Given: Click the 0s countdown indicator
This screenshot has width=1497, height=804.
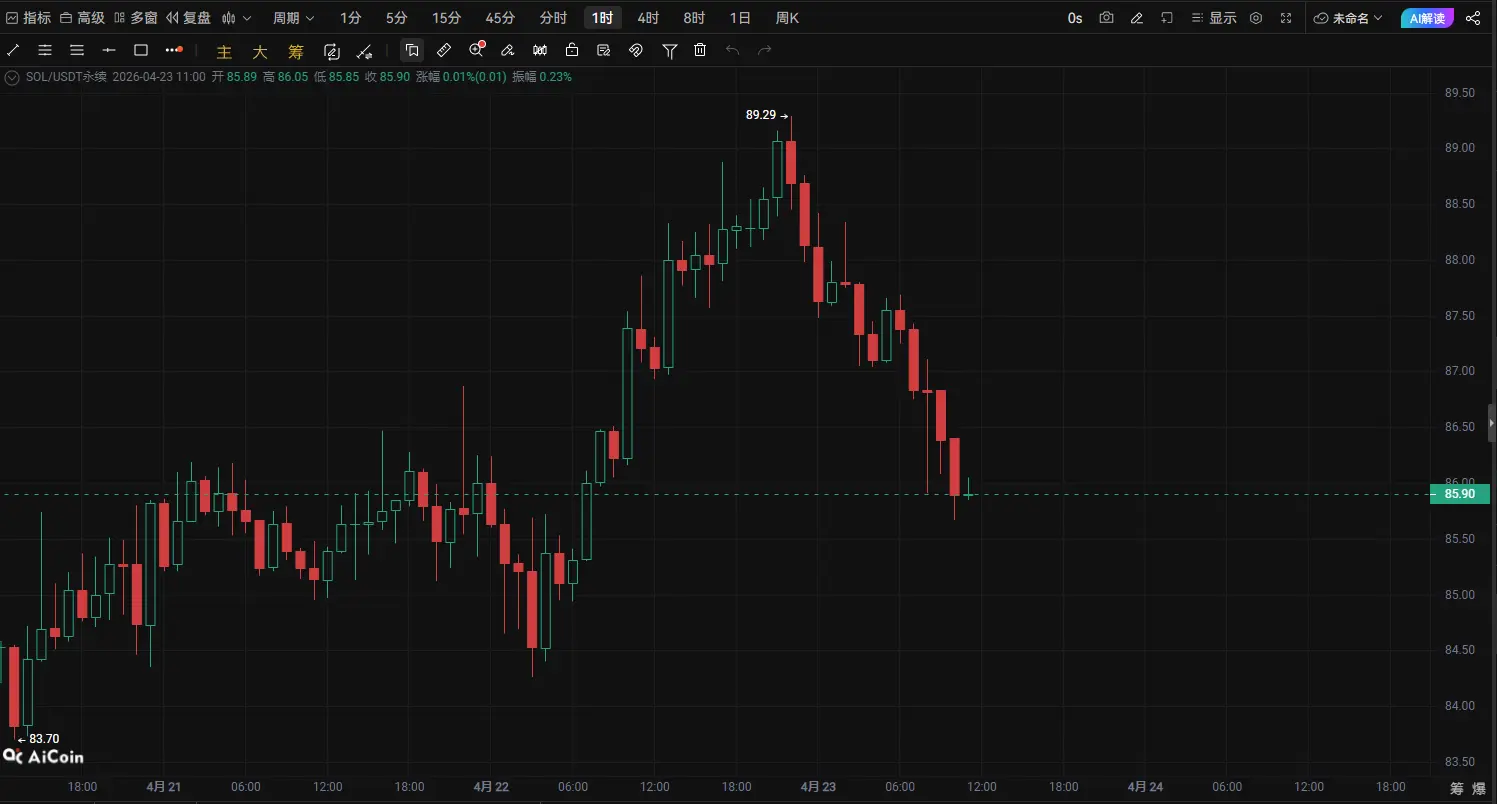Looking at the screenshot, I should 1075,18.
